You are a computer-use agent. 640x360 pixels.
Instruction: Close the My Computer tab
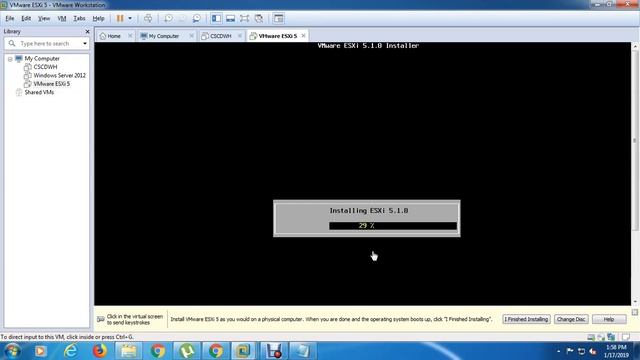click(x=191, y=36)
